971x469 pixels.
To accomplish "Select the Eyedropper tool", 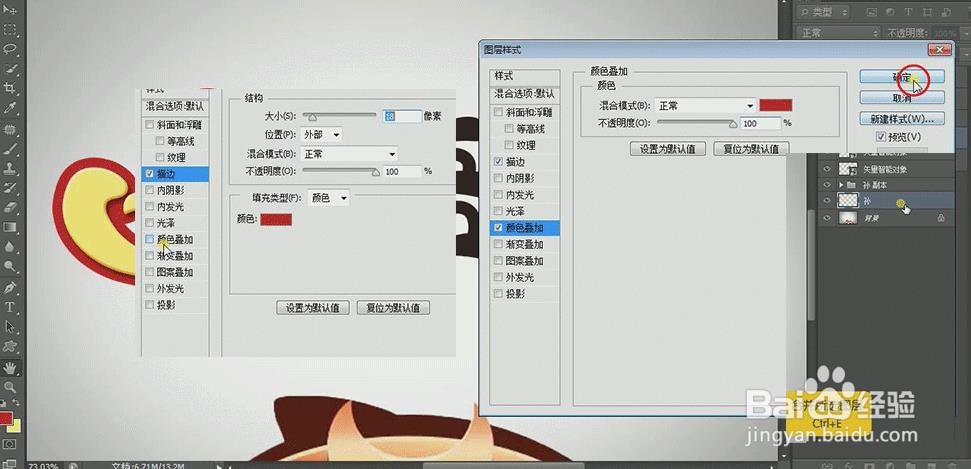I will 10,108.
